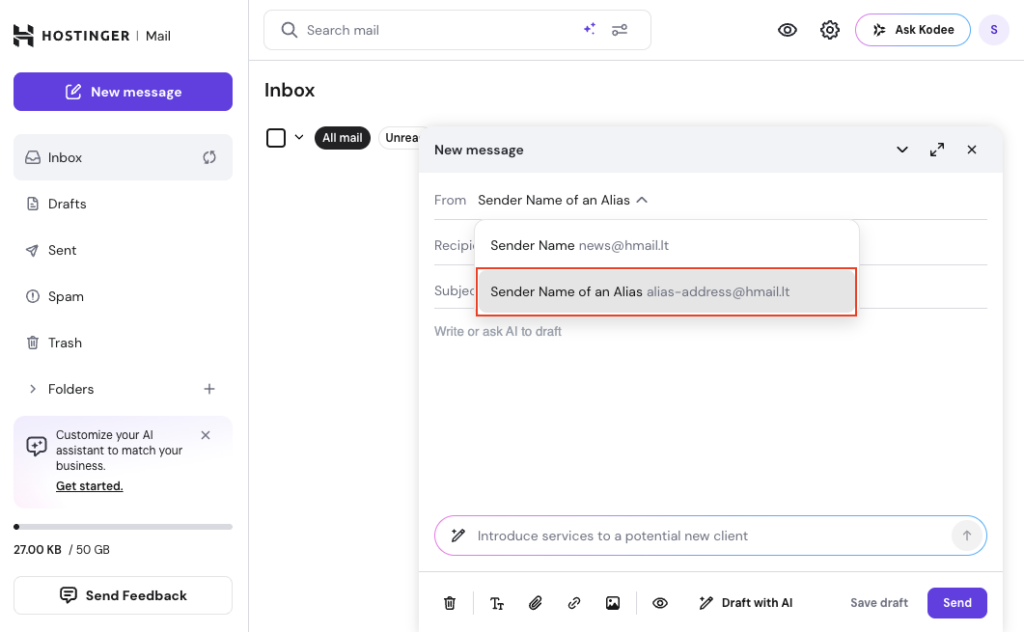The image size is (1024, 632).
Task: Open the insert image tool
Action: (612, 603)
